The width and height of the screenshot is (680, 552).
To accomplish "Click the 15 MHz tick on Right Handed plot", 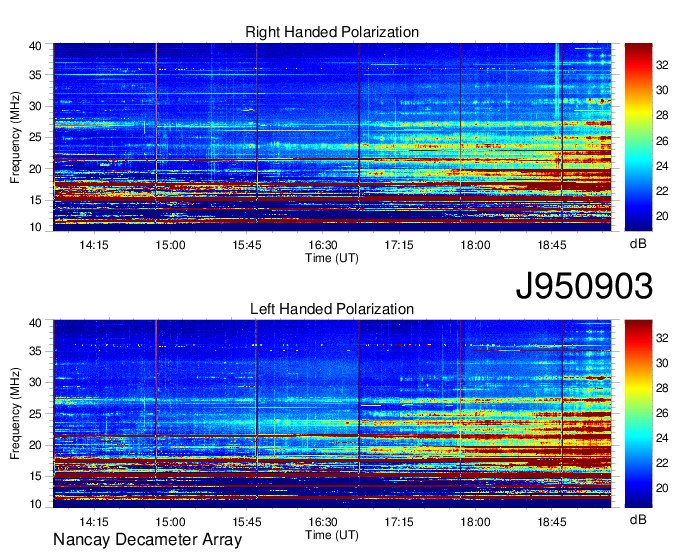I will pos(35,200).
